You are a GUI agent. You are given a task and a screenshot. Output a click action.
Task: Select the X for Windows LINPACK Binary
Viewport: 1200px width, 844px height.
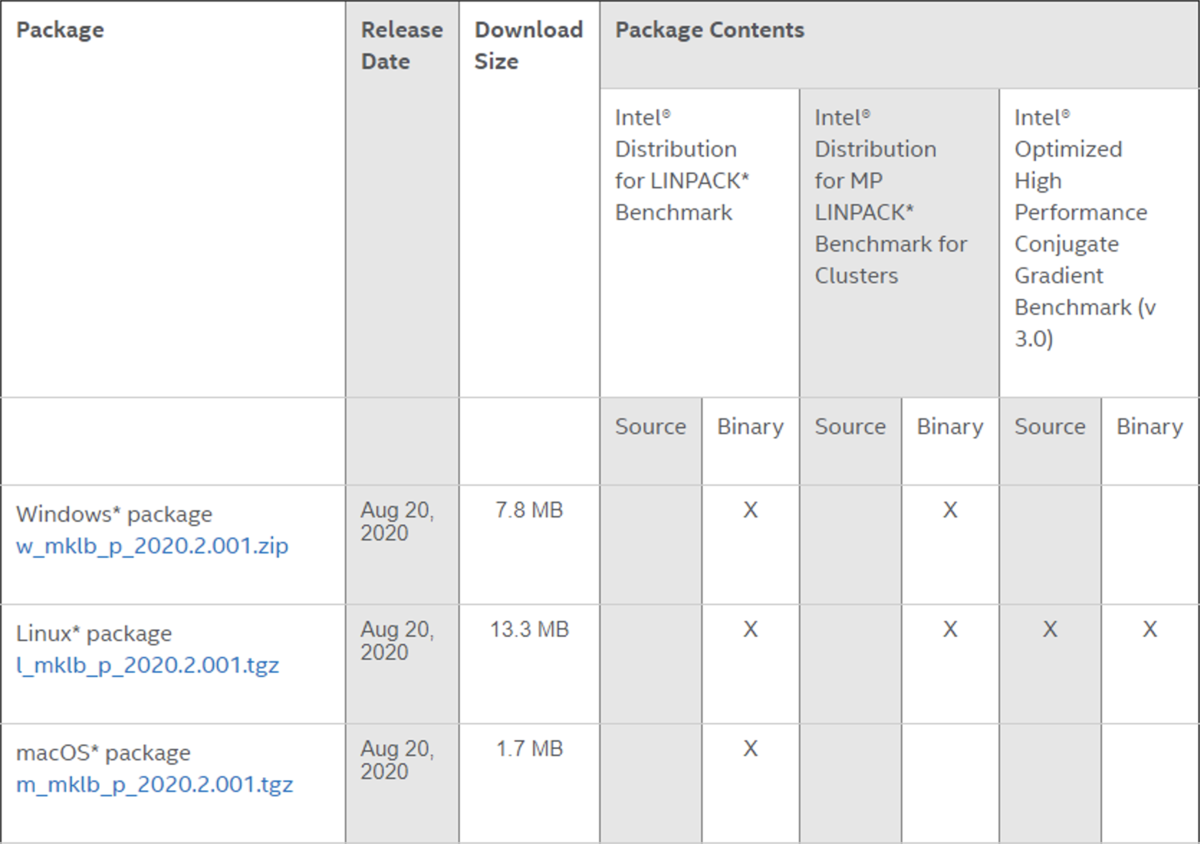pyautogui.click(x=750, y=510)
